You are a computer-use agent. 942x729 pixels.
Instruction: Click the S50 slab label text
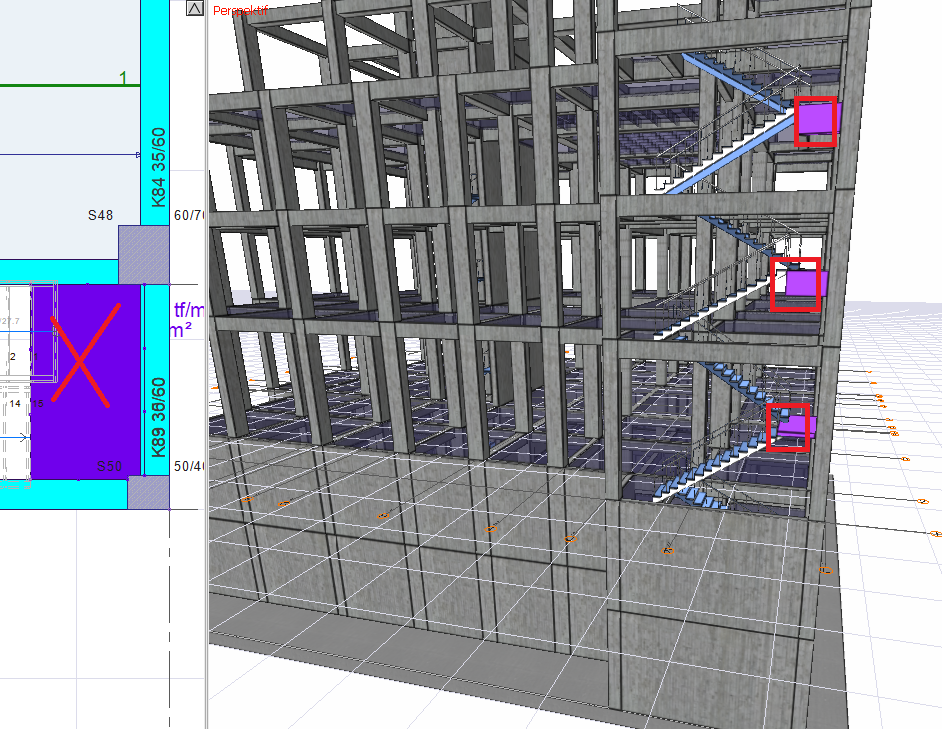(109, 466)
